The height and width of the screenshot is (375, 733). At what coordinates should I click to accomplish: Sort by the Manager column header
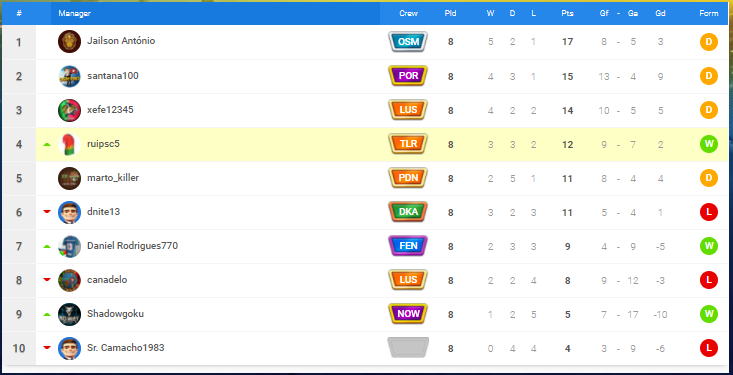click(x=74, y=14)
